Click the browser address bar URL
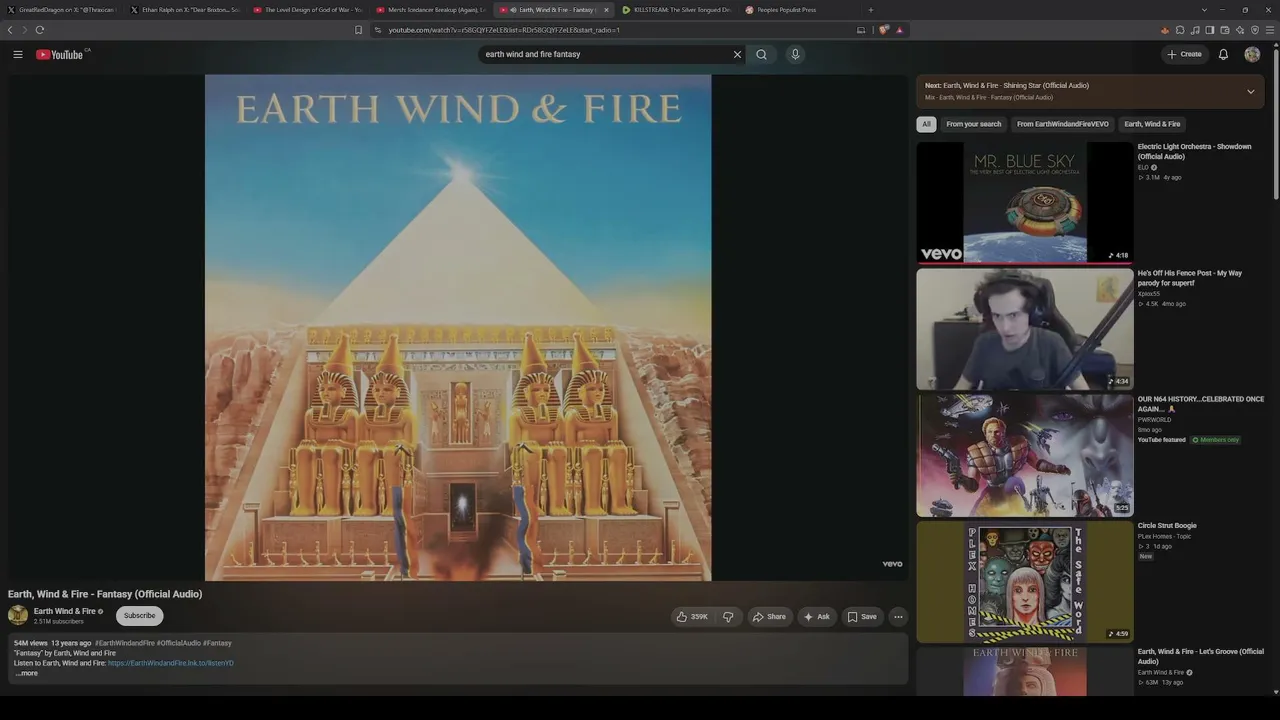This screenshot has width=1280, height=720. coord(504,30)
